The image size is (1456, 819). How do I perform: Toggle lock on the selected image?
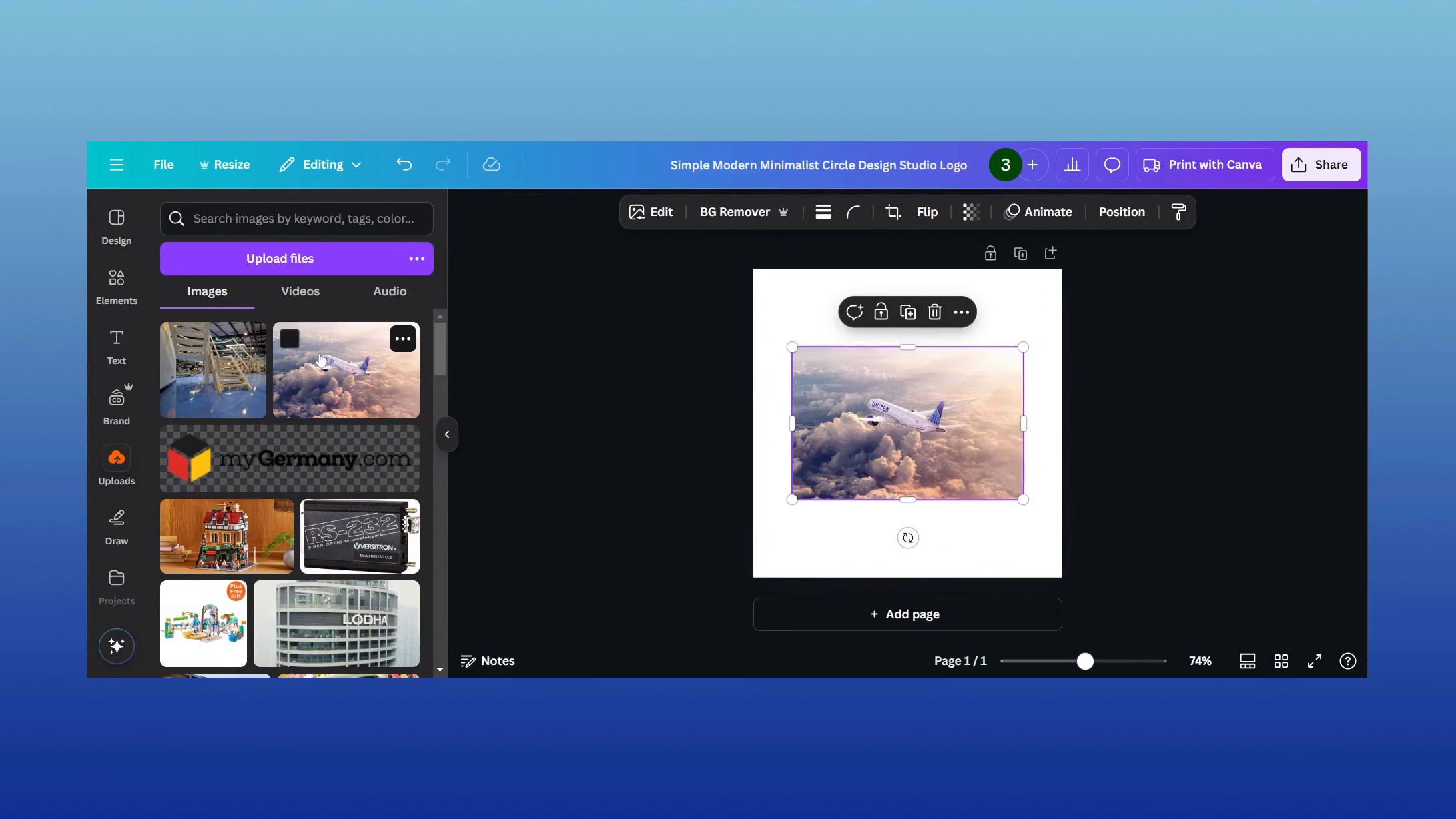point(881,311)
